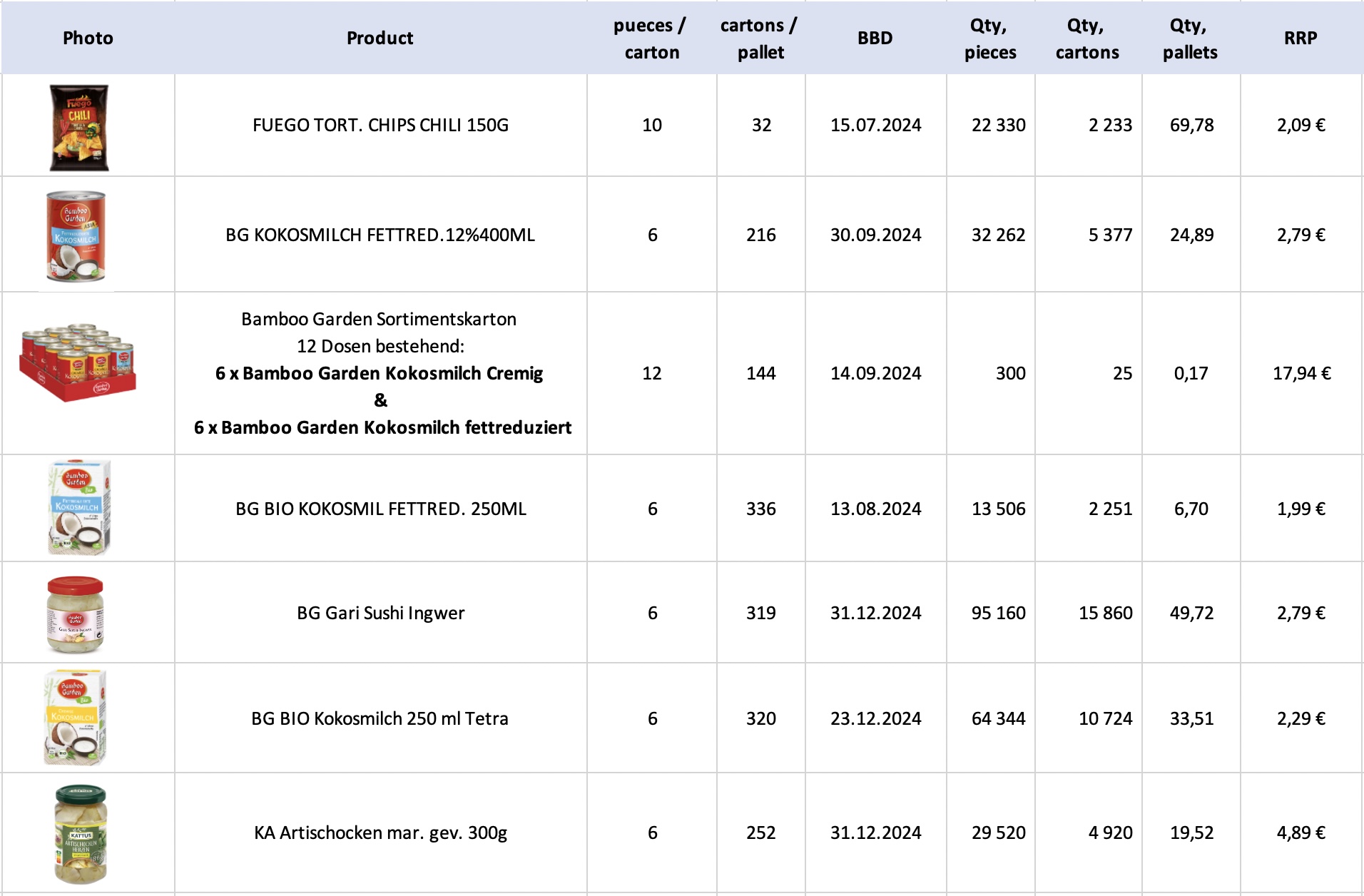The height and width of the screenshot is (896, 1364).
Task: Select the Photo column header
Action: (88, 38)
